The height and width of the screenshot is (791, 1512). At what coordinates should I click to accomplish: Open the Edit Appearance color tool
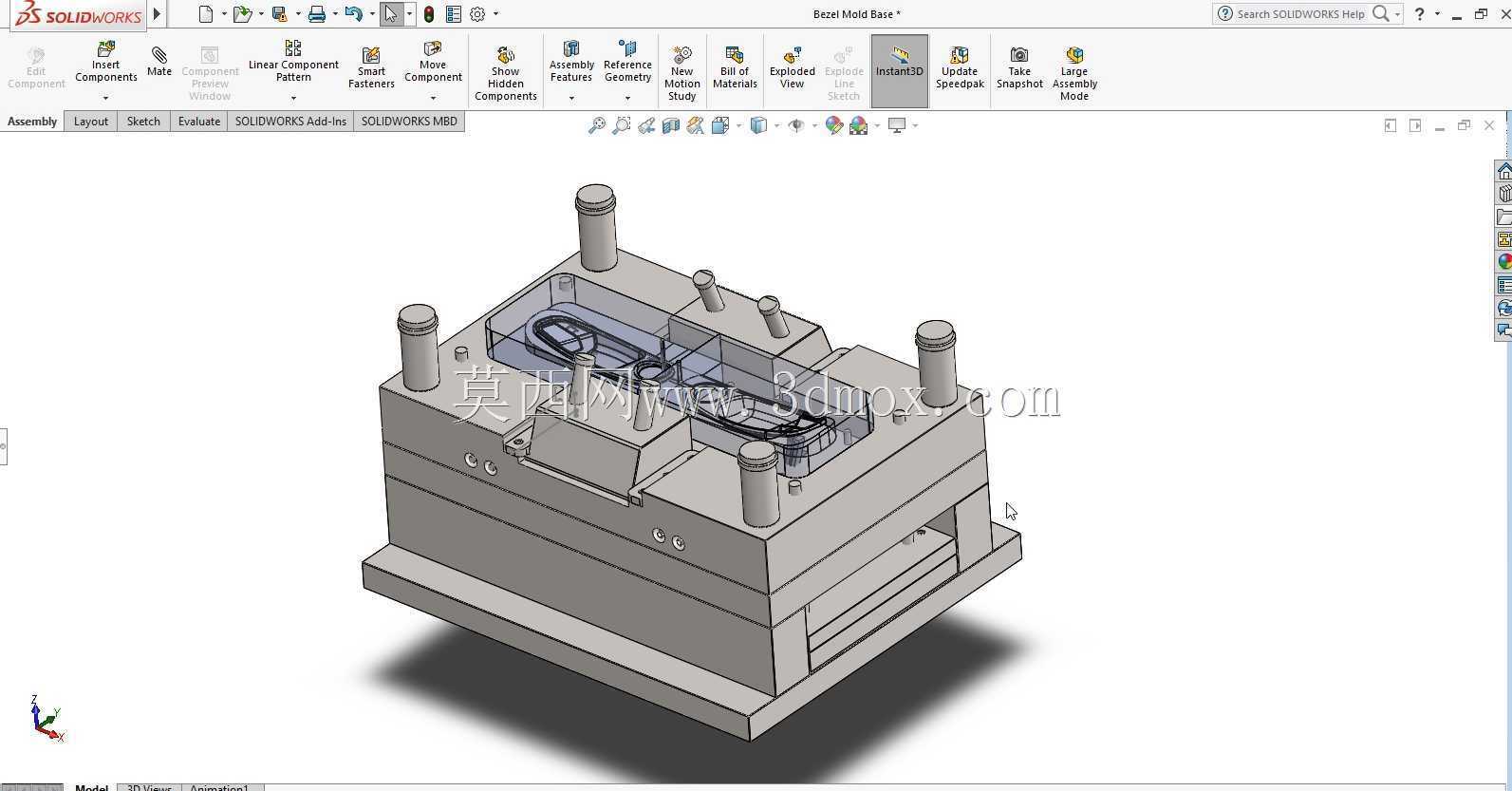[x=834, y=125]
